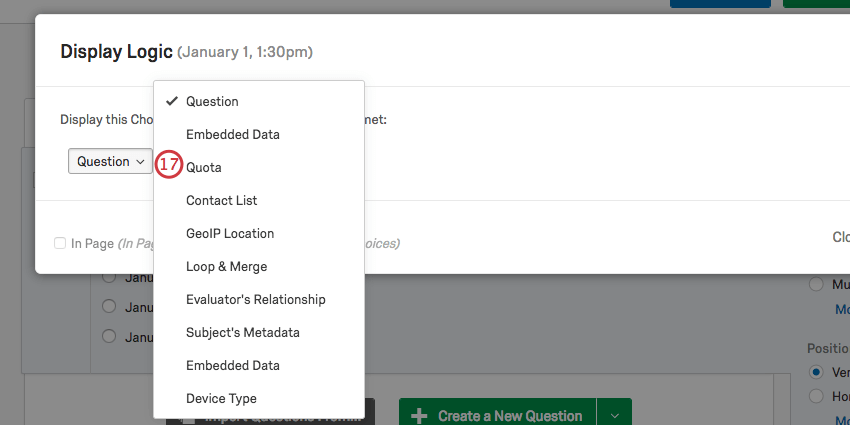Click the plus icon on Create a New Question

[420, 415]
